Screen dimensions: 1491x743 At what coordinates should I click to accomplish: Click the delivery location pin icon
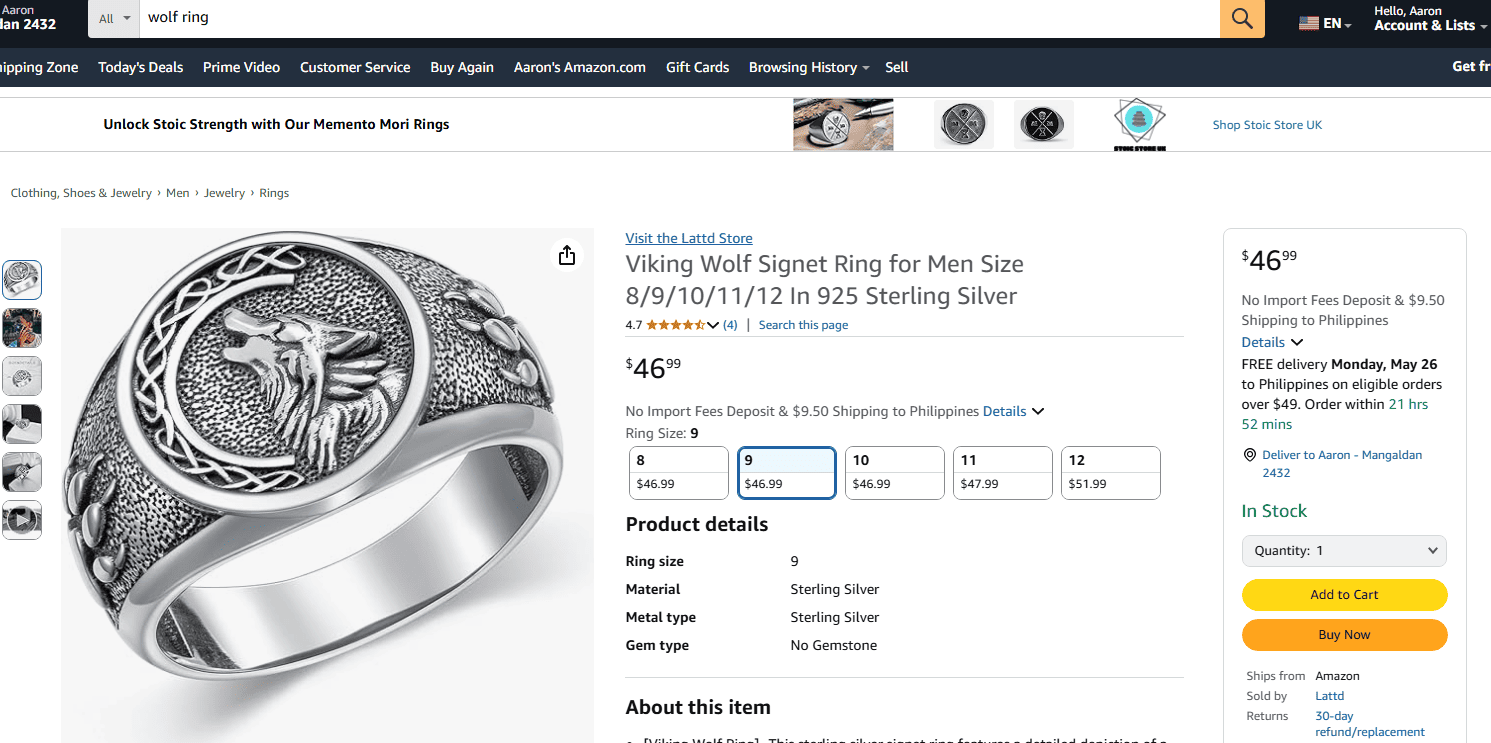(1249, 455)
